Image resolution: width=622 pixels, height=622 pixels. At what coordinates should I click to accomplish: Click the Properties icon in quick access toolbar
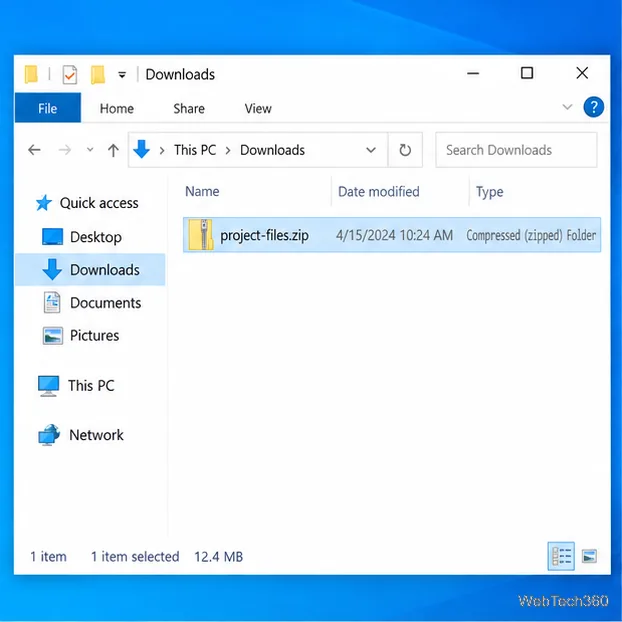tap(70, 74)
